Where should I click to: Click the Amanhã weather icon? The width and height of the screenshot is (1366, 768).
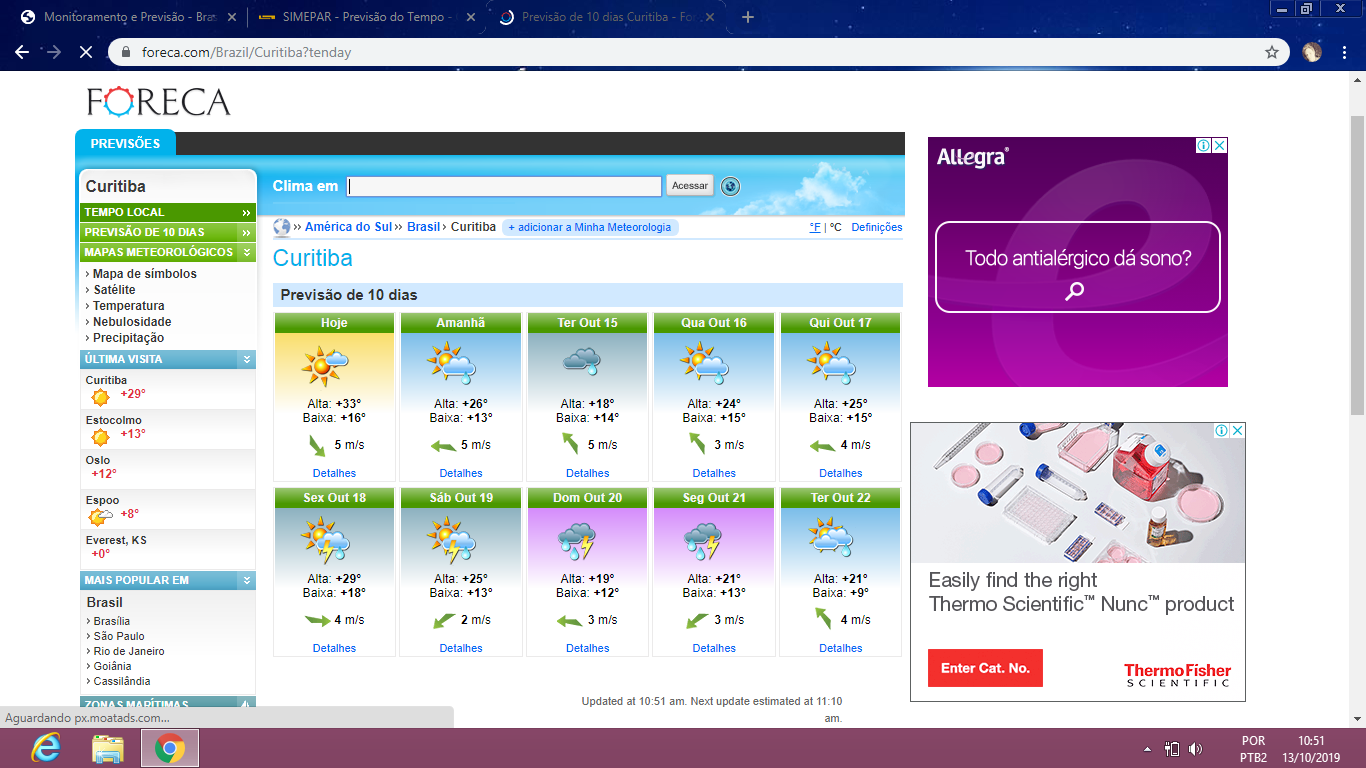point(451,365)
